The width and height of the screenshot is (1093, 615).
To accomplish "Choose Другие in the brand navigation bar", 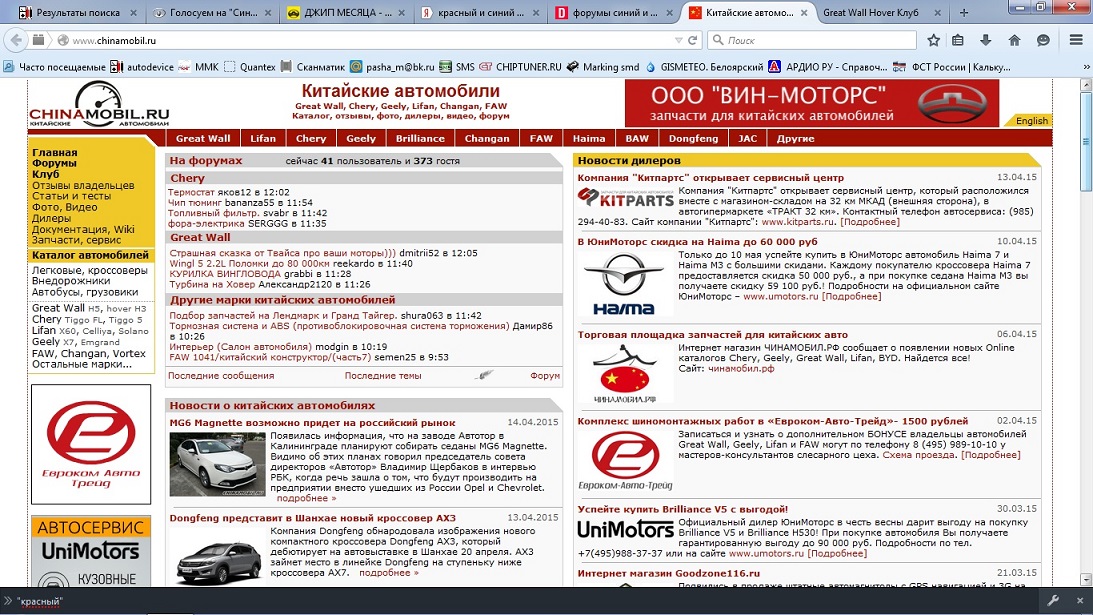I will pyautogui.click(x=795, y=138).
